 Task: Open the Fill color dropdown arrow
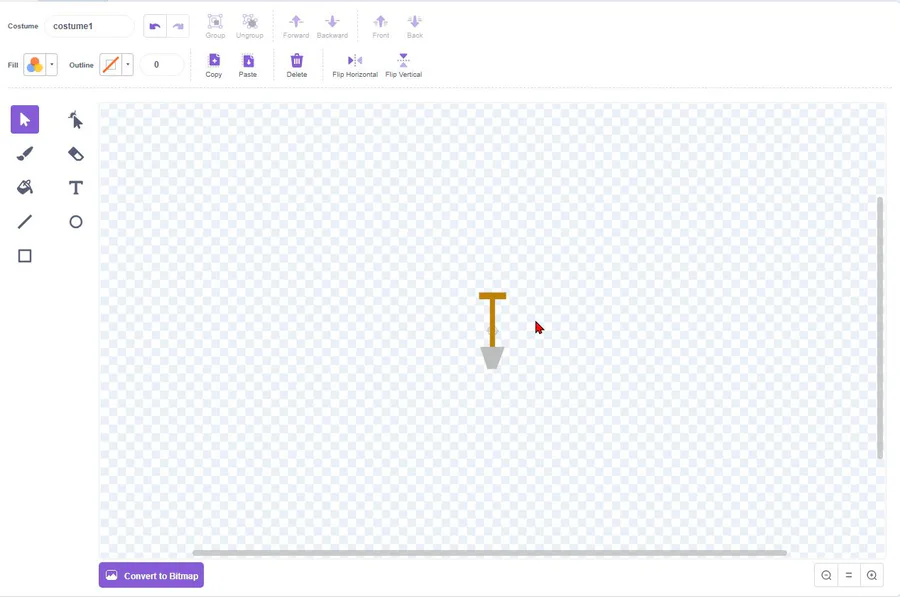(x=52, y=65)
